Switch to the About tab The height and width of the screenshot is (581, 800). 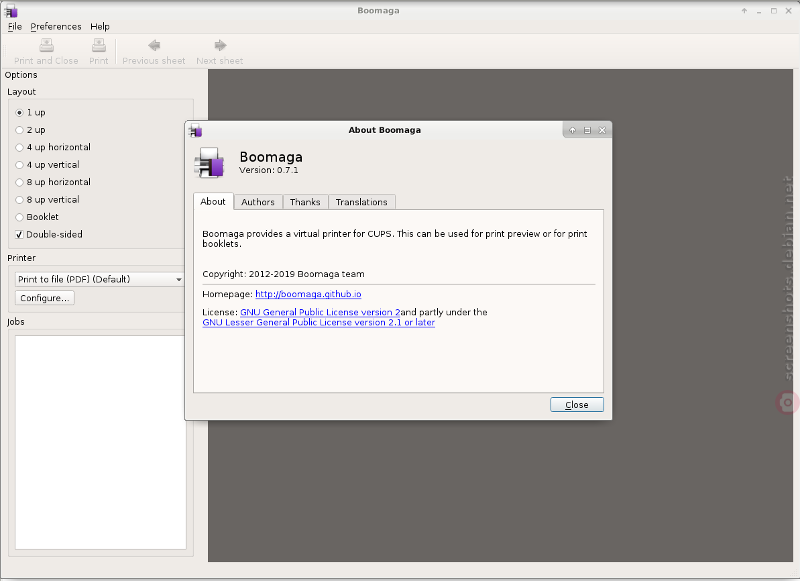pyautogui.click(x=213, y=201)
